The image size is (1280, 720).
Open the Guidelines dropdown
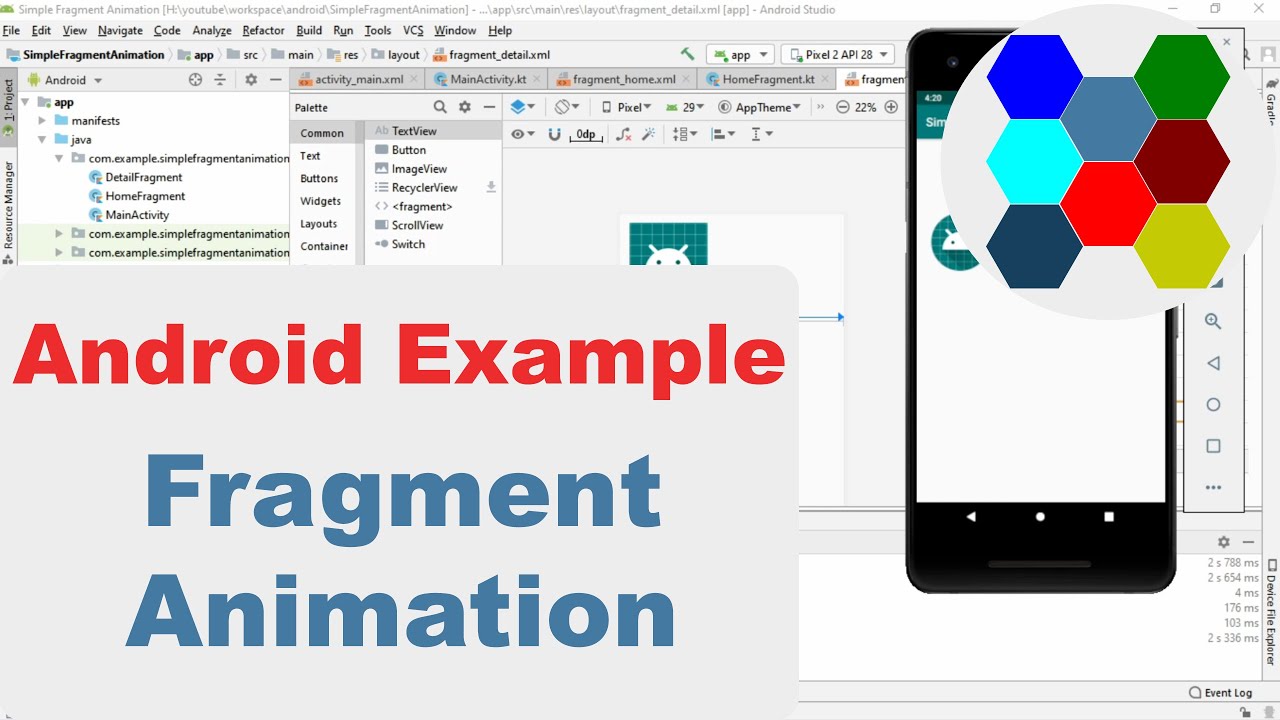coord(761,134)
